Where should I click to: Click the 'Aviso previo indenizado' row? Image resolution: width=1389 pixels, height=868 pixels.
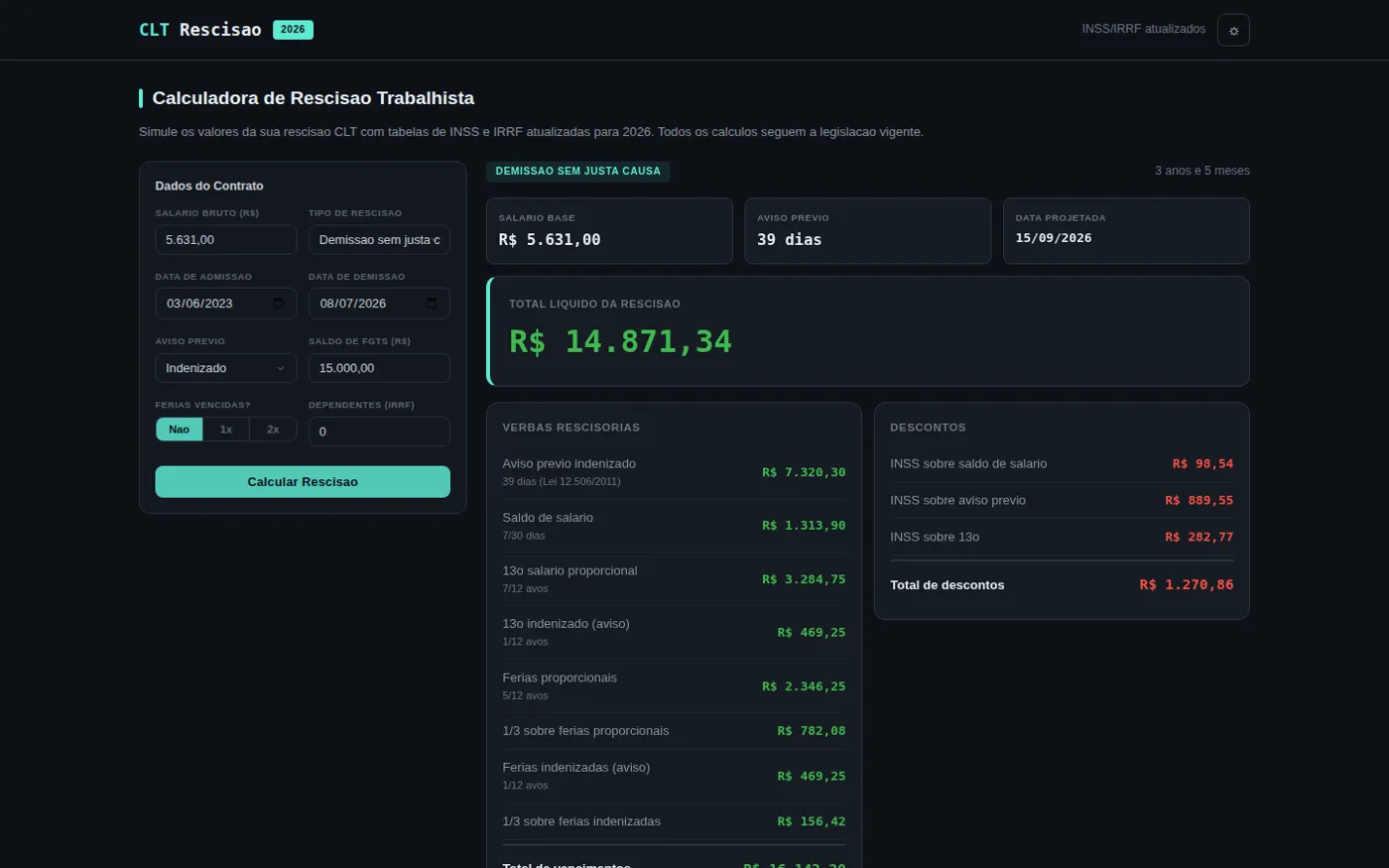(x=675, y=472)
